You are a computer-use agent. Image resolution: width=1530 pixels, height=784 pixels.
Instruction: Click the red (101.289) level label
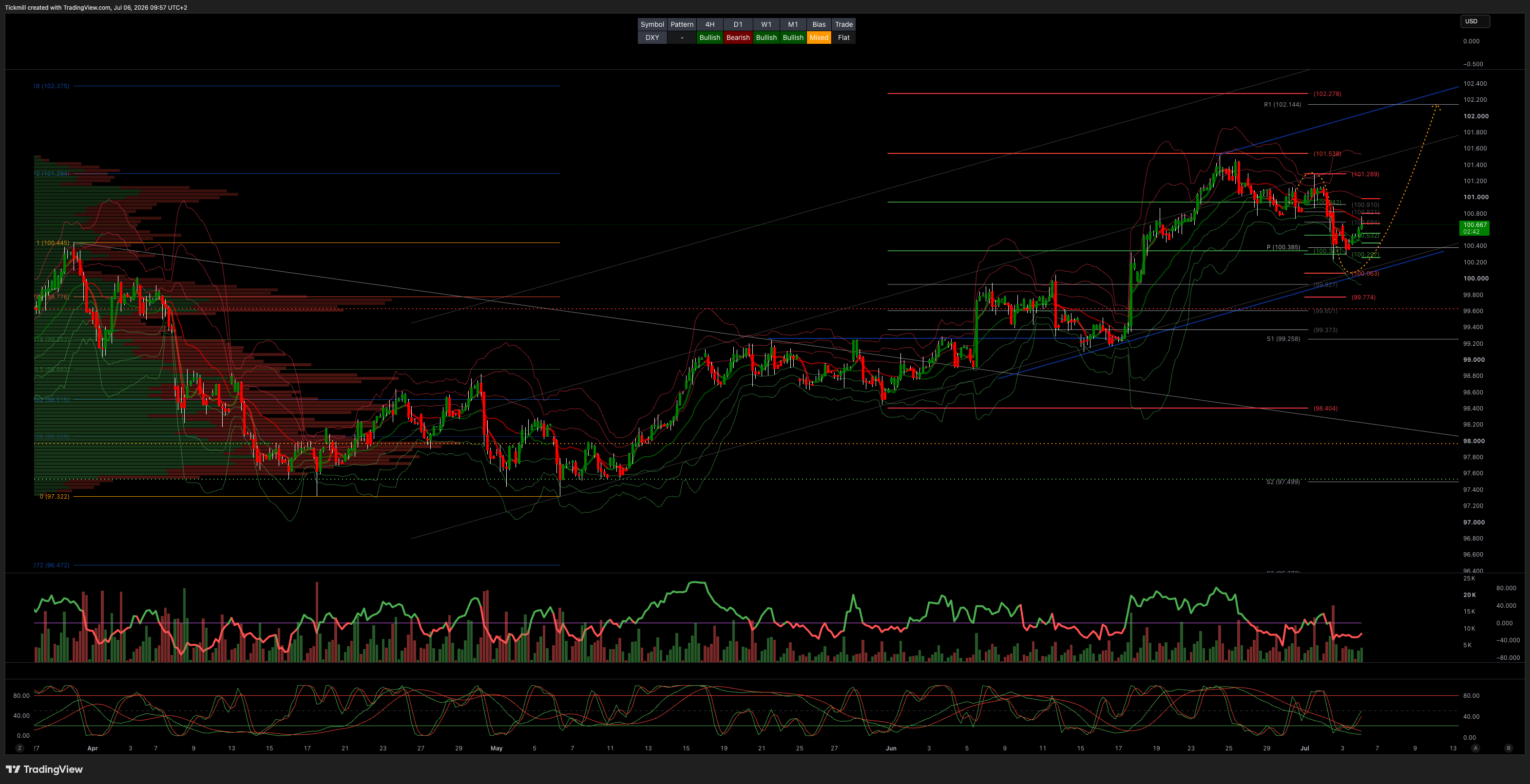pos(1365,174)
